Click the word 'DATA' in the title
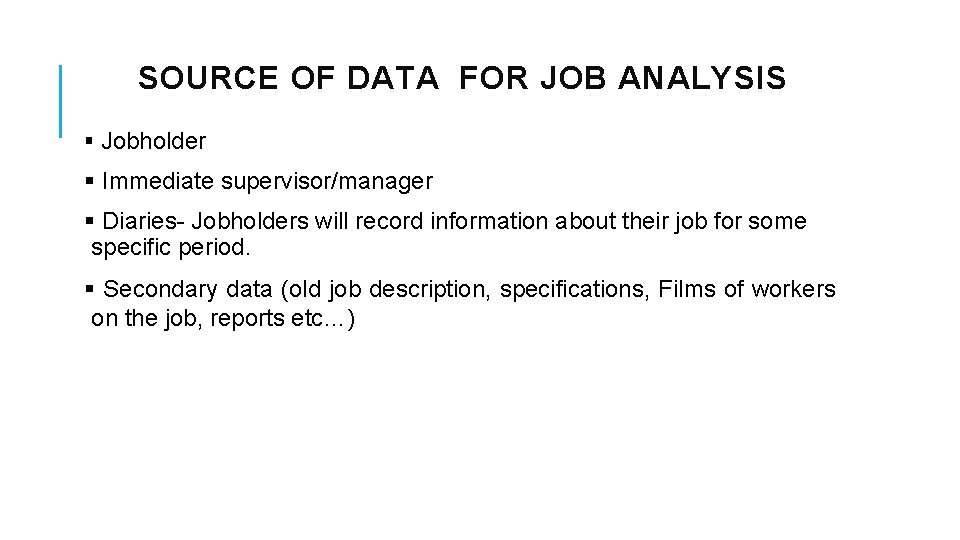 pyautogui.click(x=393, y=78)
